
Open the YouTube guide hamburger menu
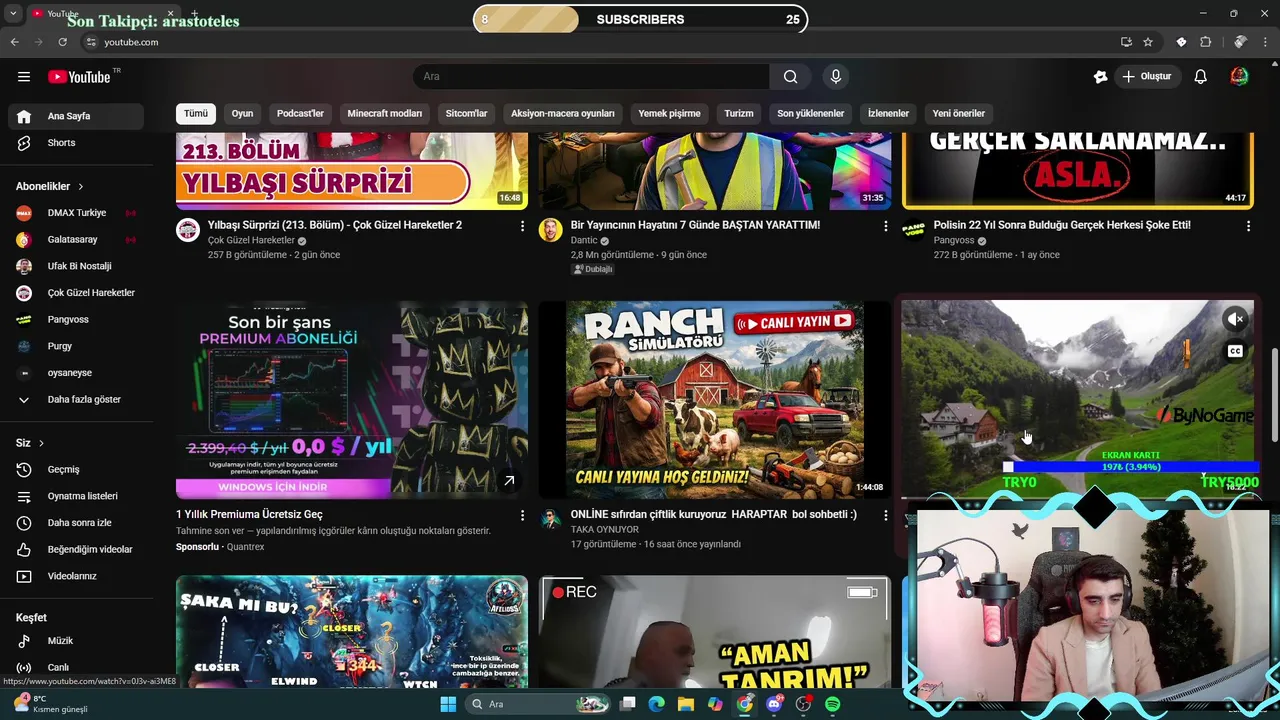coord(24,77)
